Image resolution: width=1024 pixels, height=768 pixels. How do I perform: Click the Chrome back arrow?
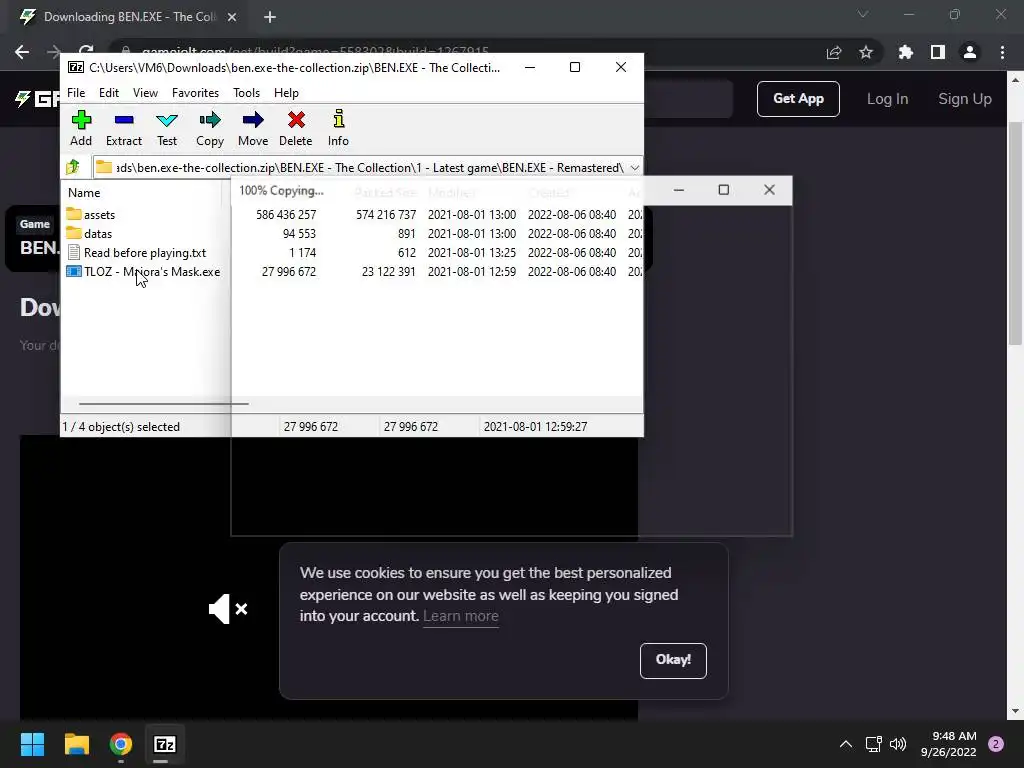point(22,52)
